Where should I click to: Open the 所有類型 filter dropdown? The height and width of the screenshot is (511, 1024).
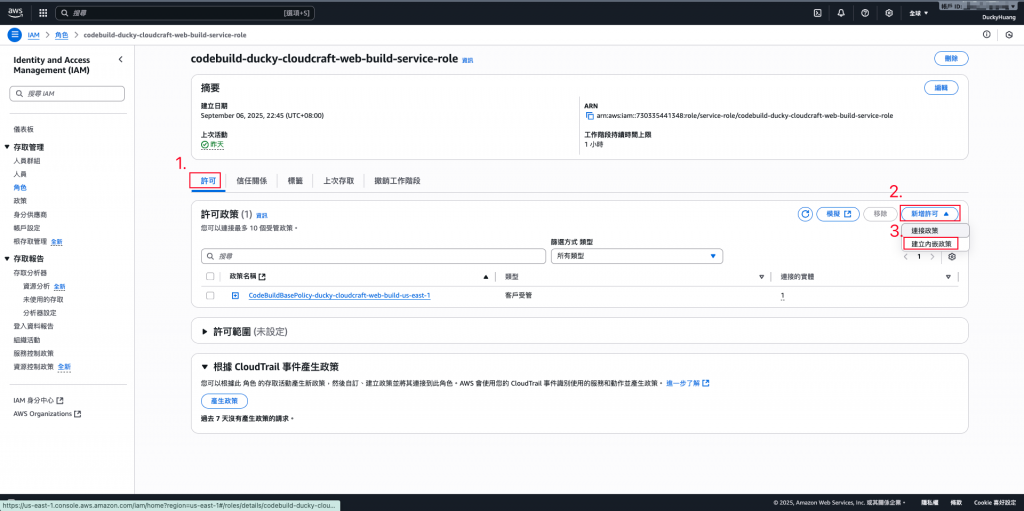(637, 256)
